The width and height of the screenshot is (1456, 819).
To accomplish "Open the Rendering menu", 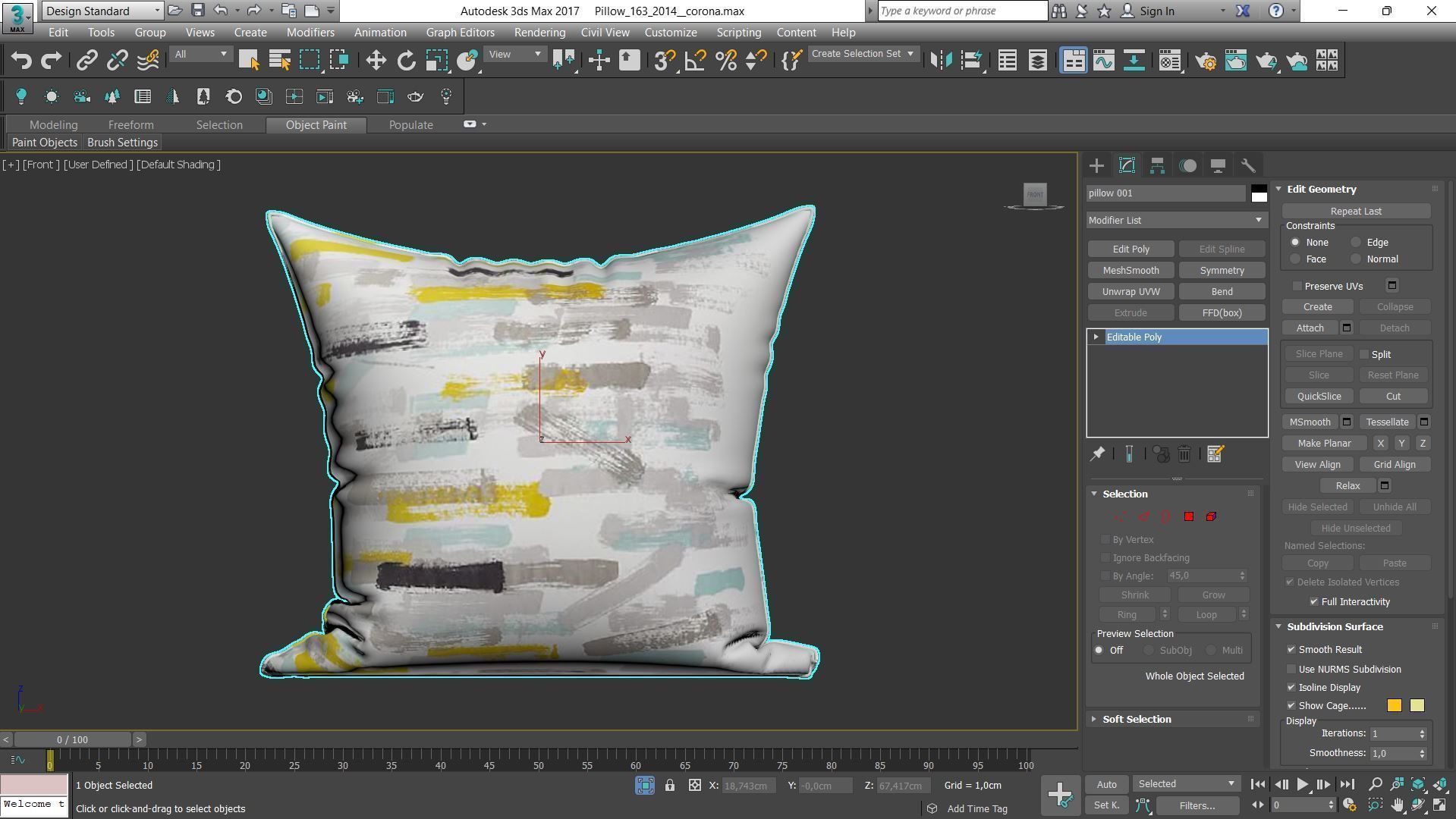I will point(539,33).
